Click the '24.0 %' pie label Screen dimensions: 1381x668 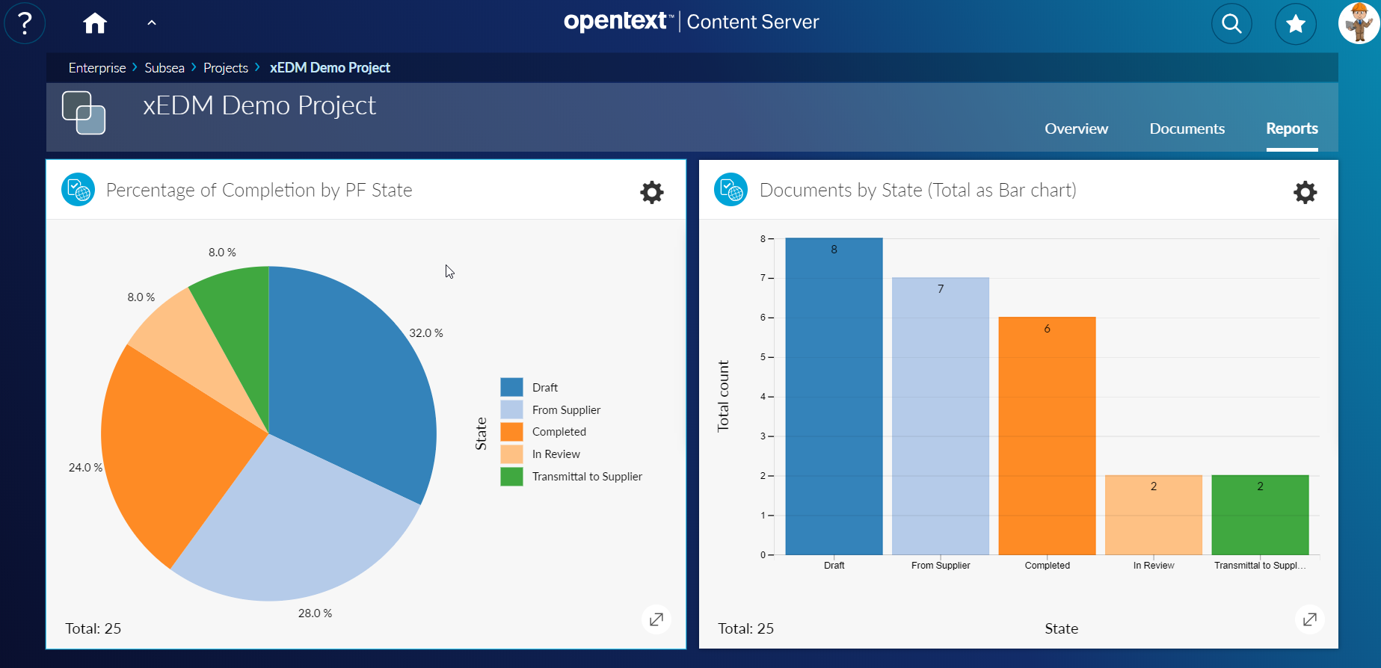[x=86, y=467]
